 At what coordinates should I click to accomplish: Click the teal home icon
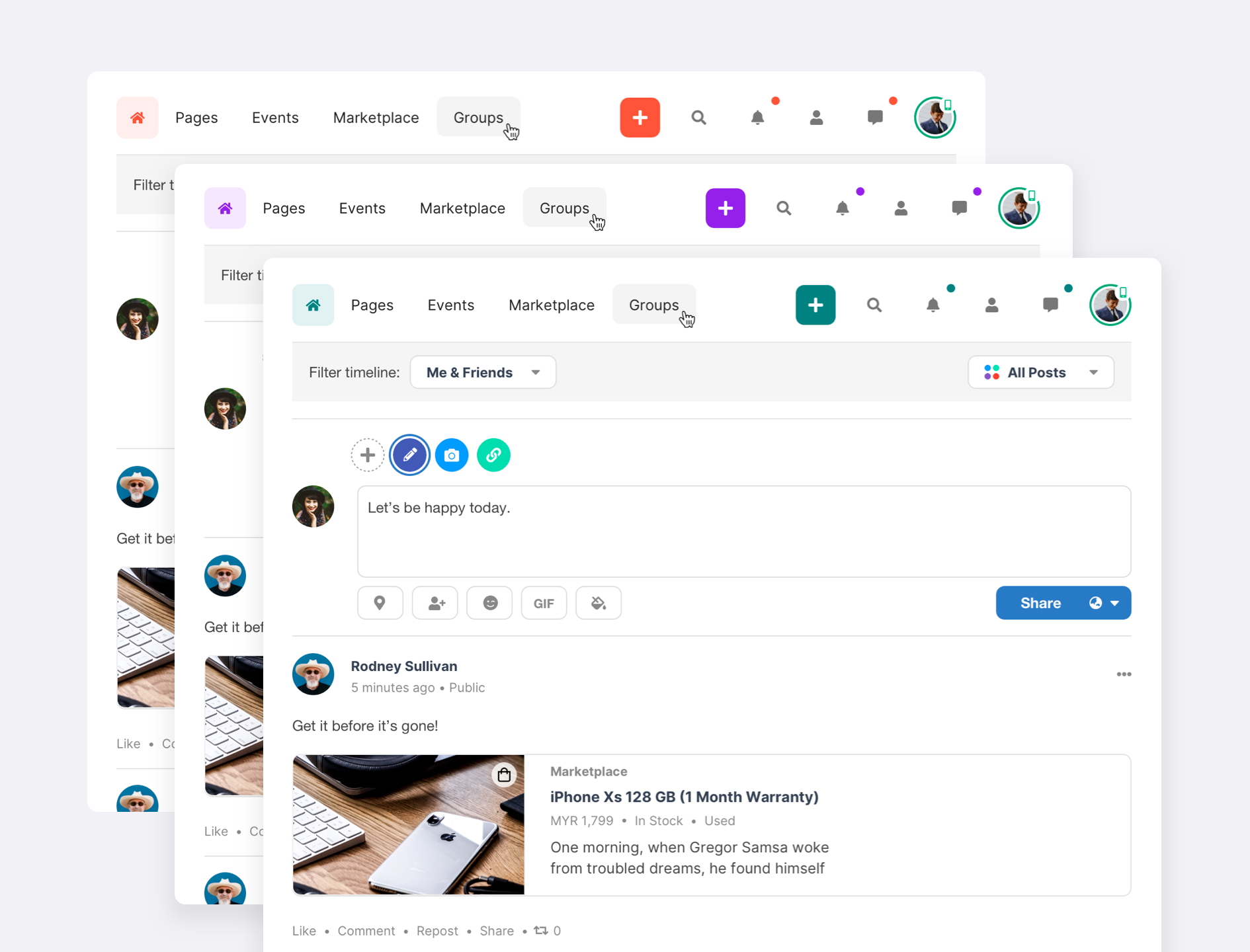313,305
